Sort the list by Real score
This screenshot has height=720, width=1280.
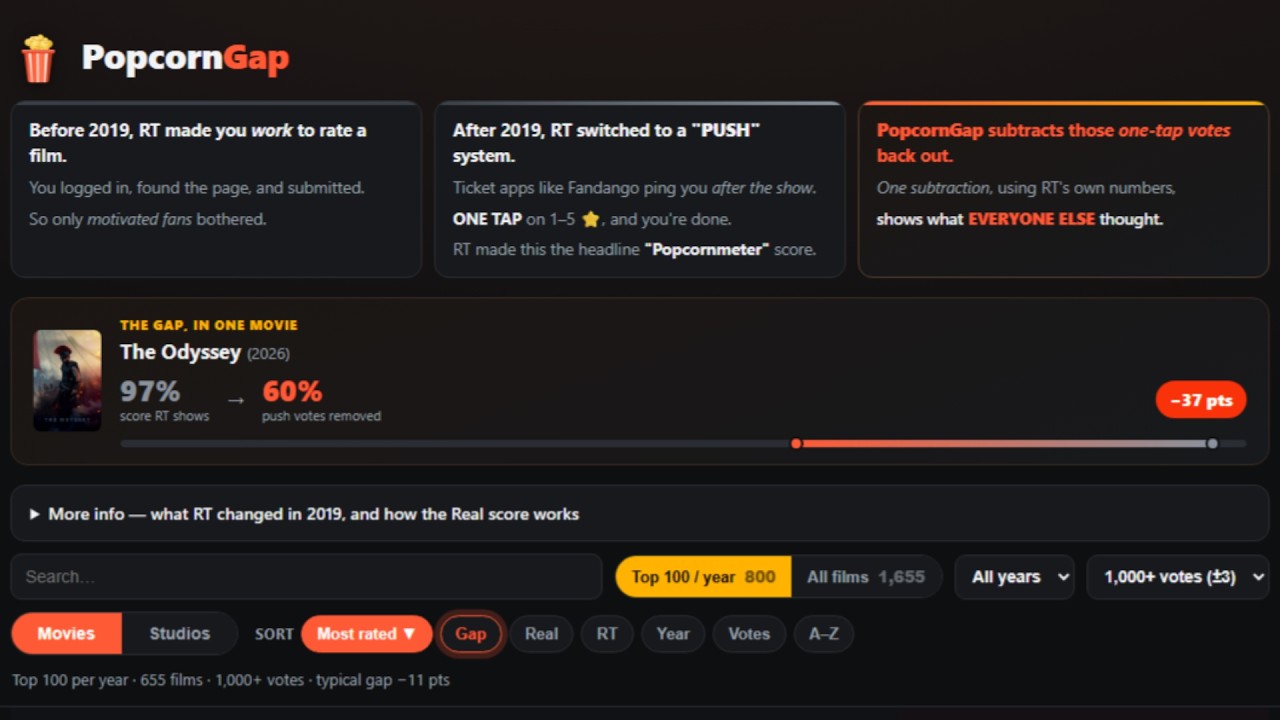[541, 633]
